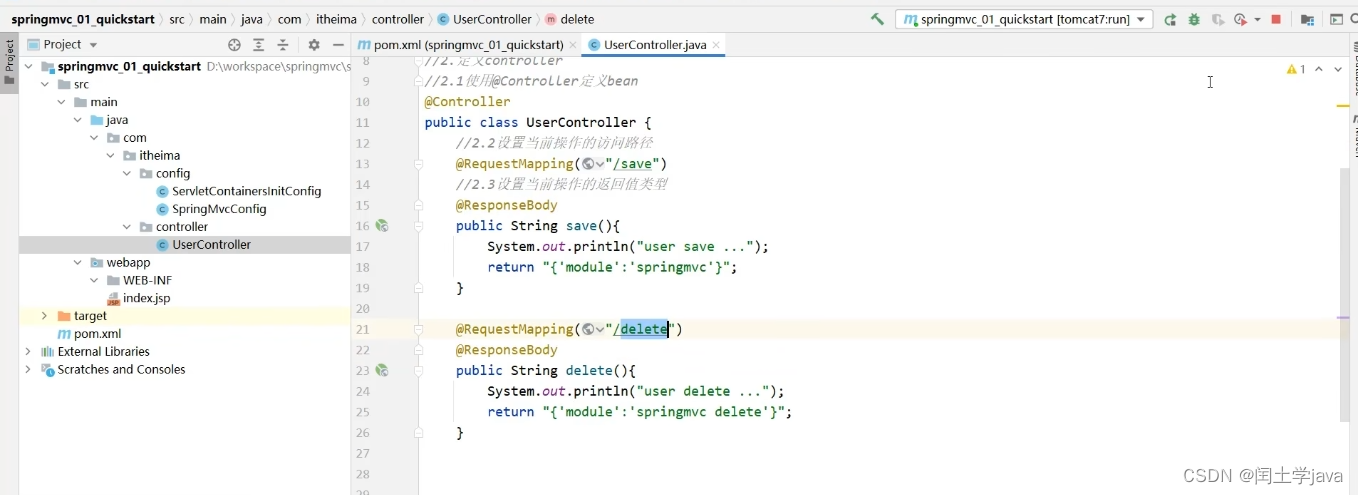
Task: Click the @ResponseBody annotation on line 15
Action: point(506,205)
